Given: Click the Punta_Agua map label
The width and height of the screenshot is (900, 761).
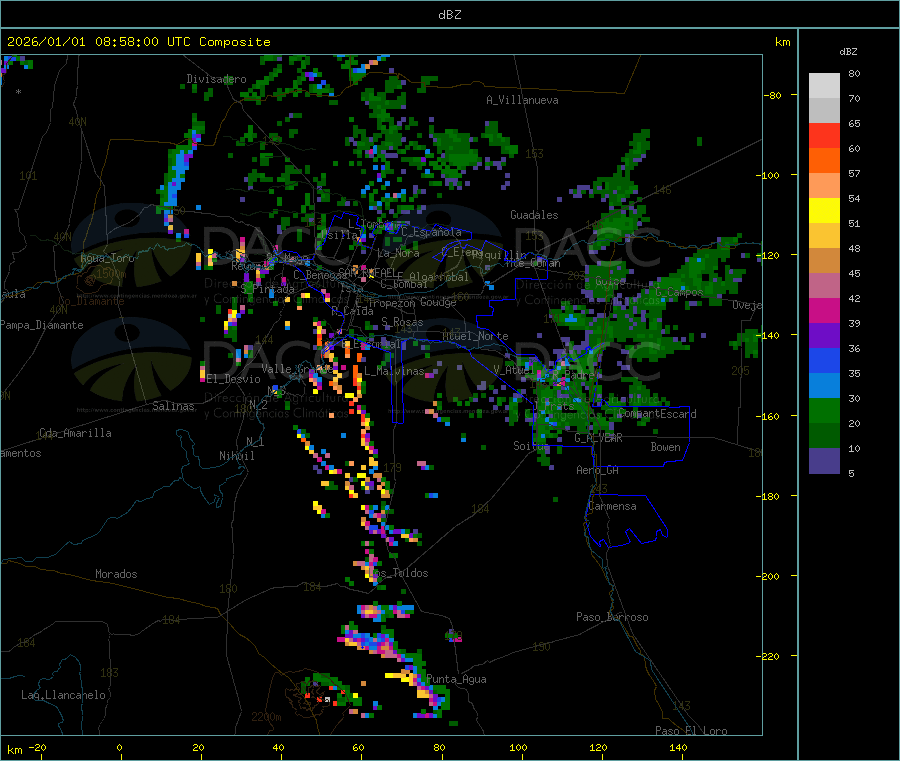Looking at the screenshot, I should click(x=457, y=679).
